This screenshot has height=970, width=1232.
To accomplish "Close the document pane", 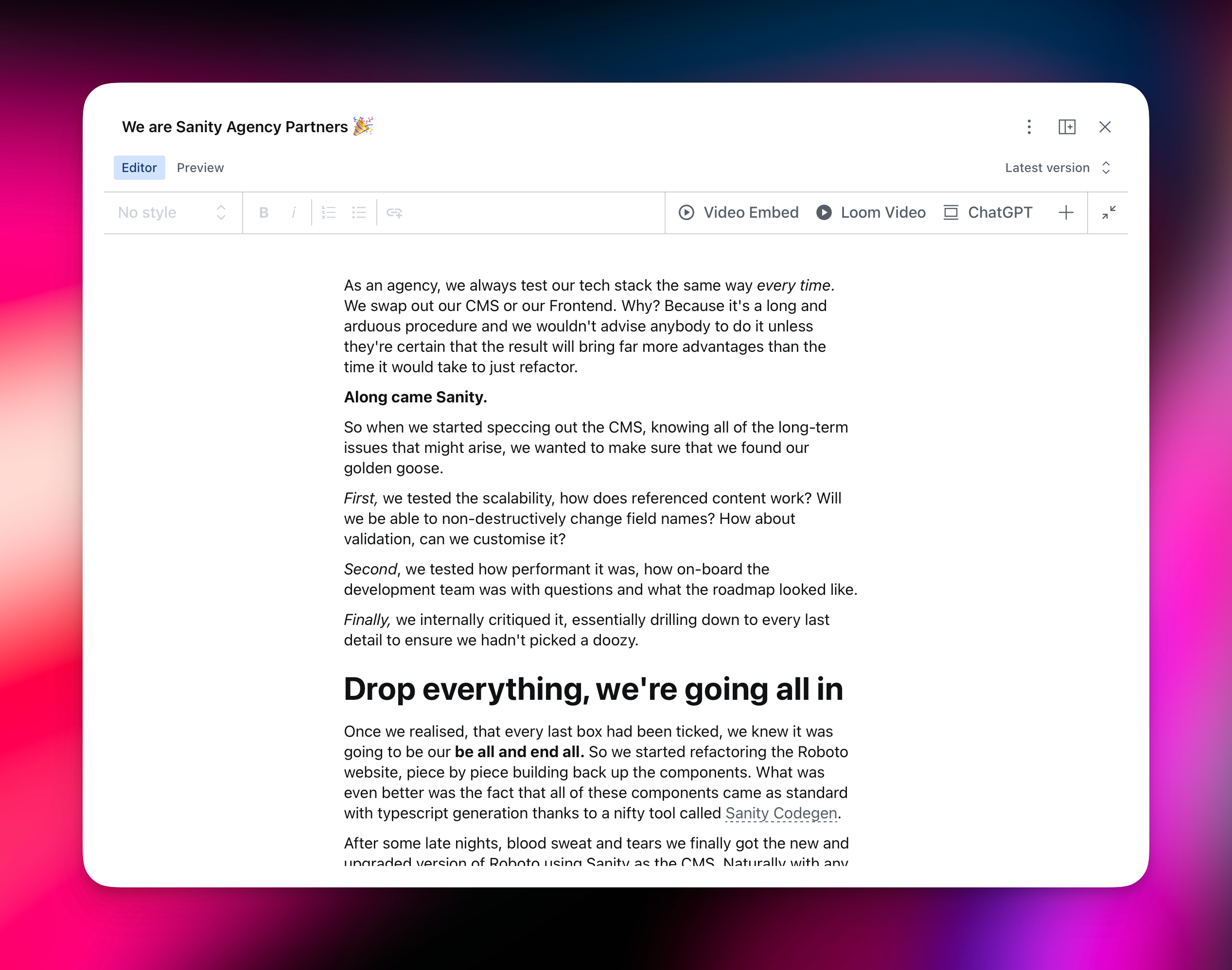I will tap(1105, 127).
